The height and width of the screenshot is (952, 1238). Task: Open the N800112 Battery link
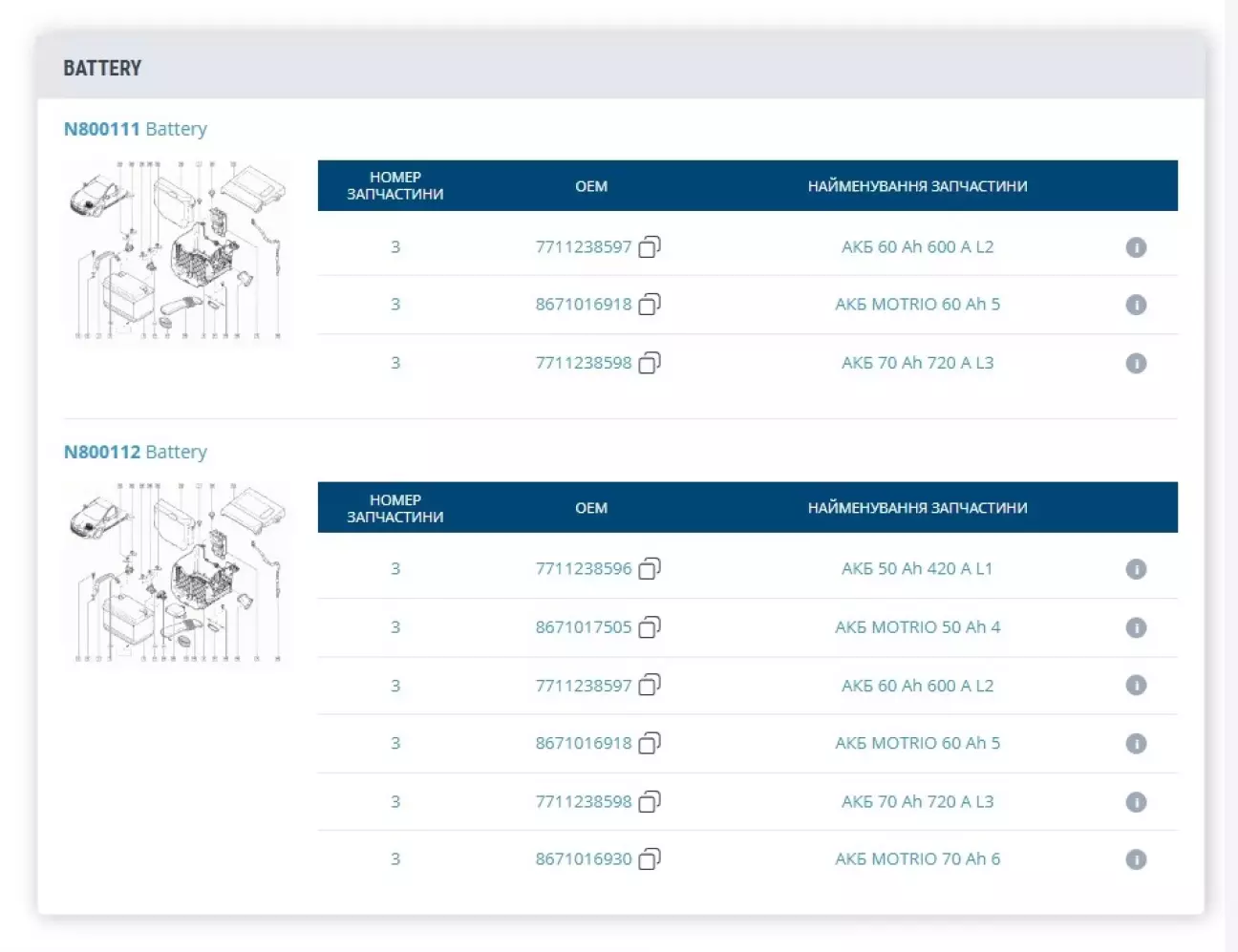135,452
